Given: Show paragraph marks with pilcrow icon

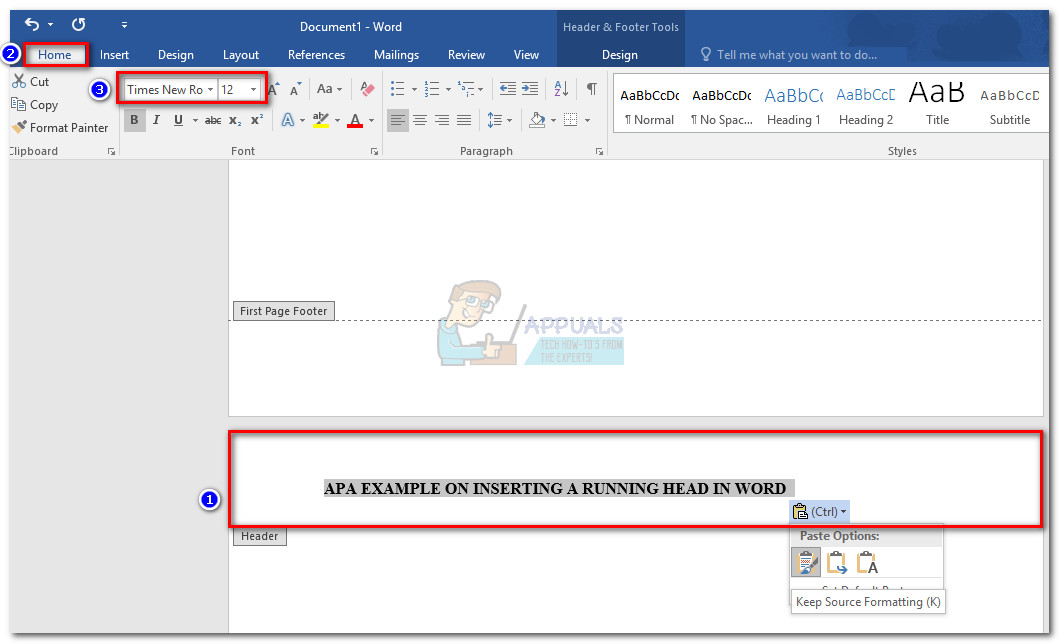Looking at the screenshot, I should 591,89.
